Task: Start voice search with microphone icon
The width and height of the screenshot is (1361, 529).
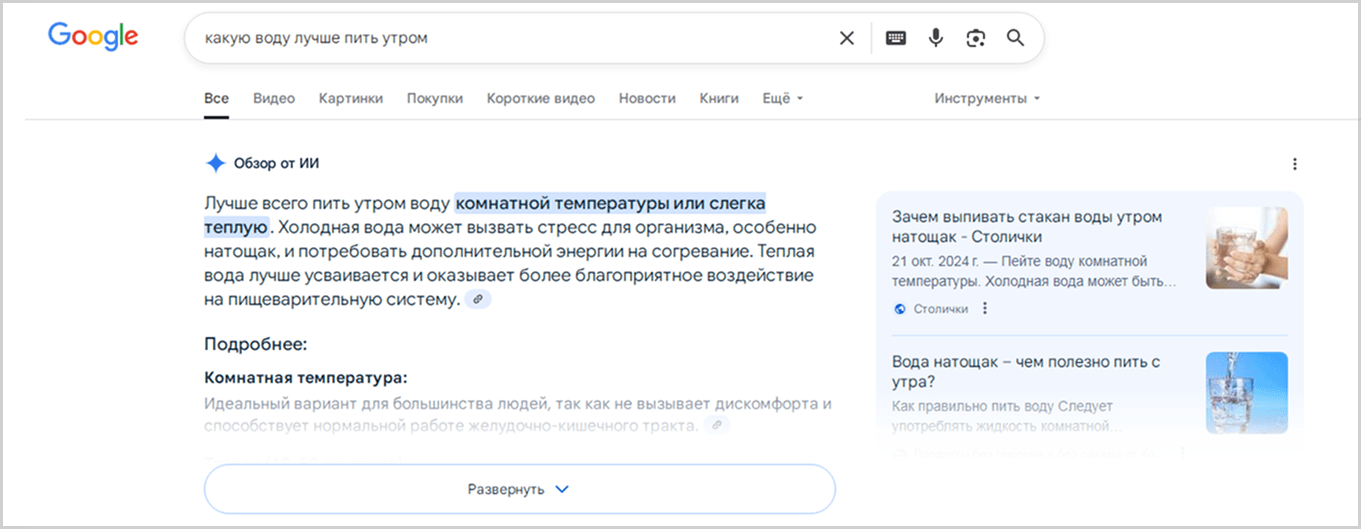Action: (x=936, y=38)
